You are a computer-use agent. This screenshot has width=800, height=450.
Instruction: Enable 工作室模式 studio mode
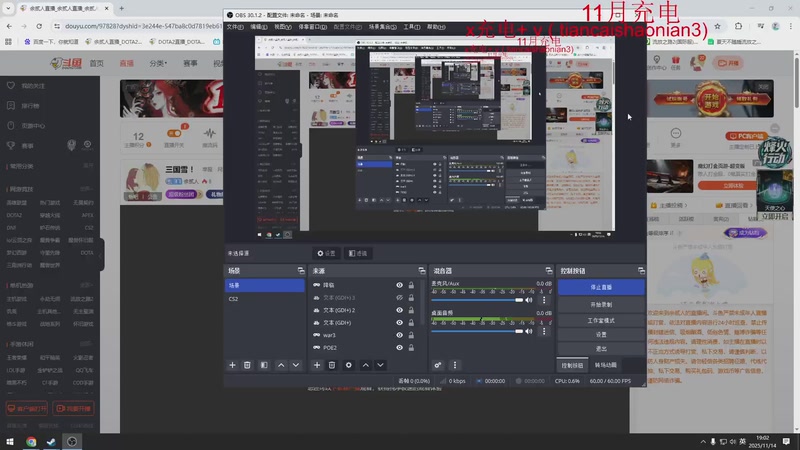[601, 320]
